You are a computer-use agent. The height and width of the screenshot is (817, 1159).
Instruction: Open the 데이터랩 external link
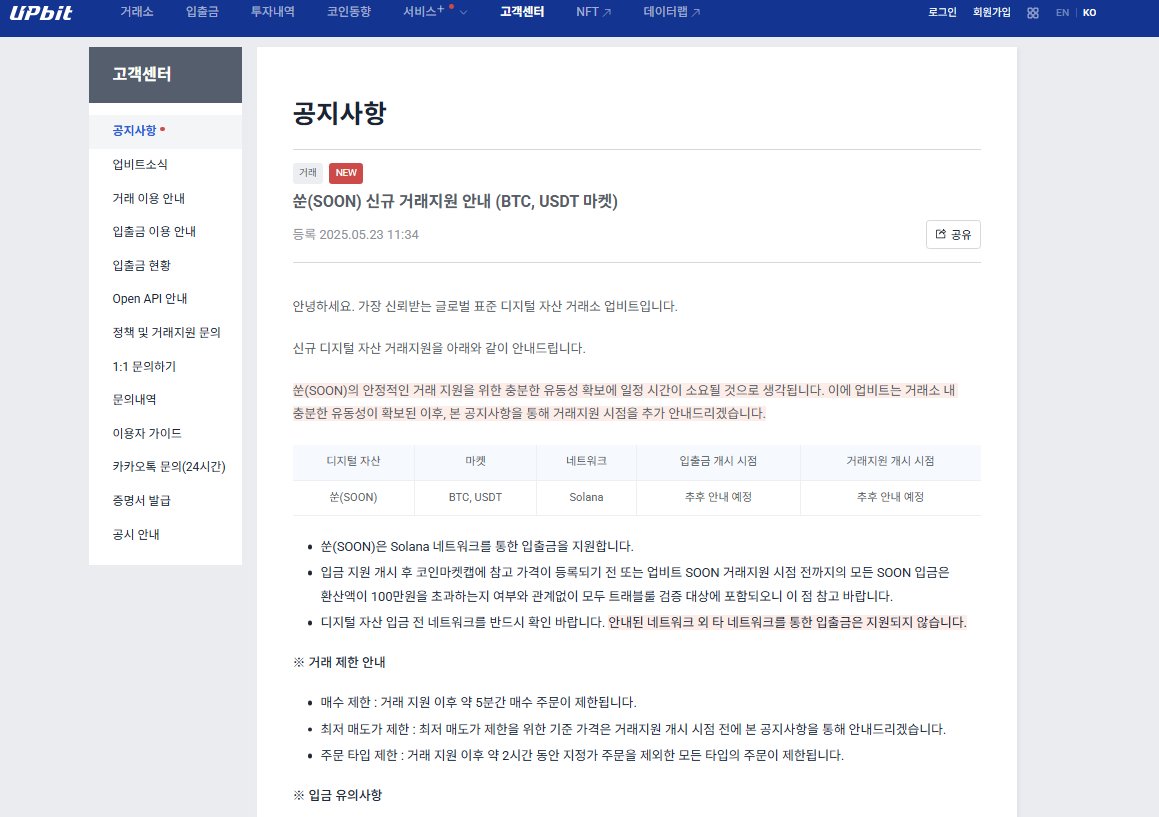coord(671,12)
